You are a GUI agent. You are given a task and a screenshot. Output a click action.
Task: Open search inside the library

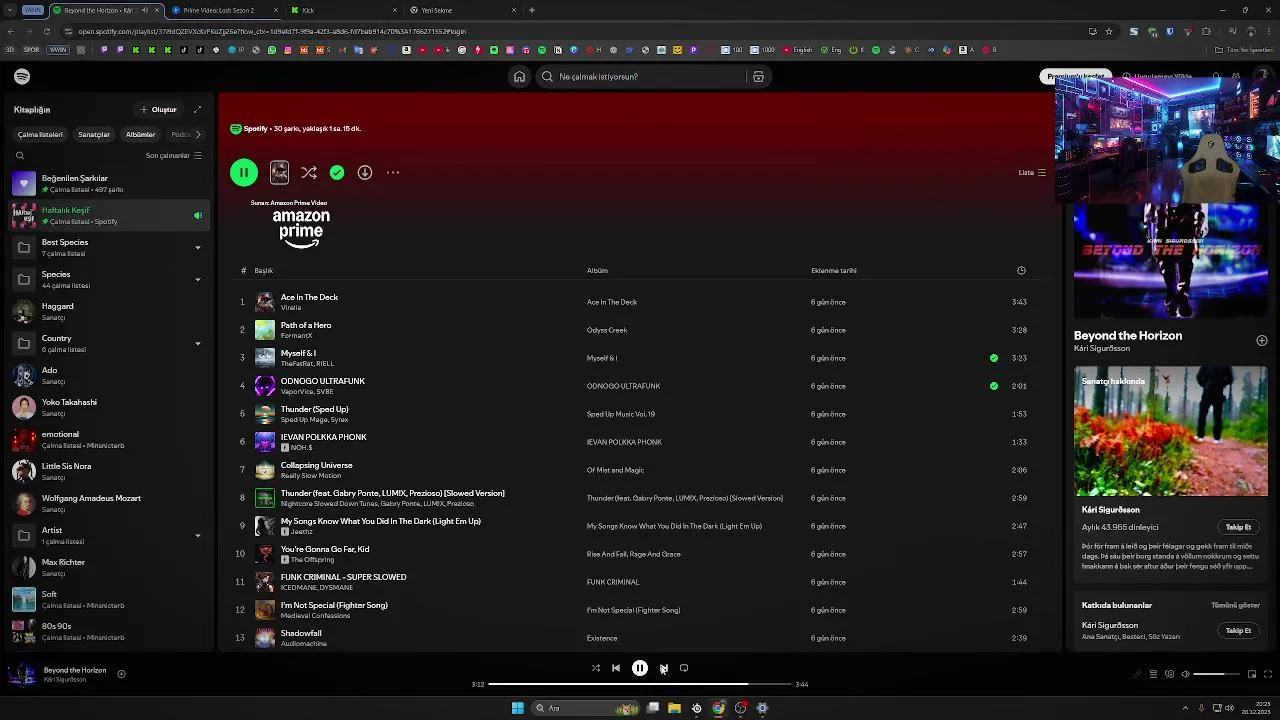[20, 156]
